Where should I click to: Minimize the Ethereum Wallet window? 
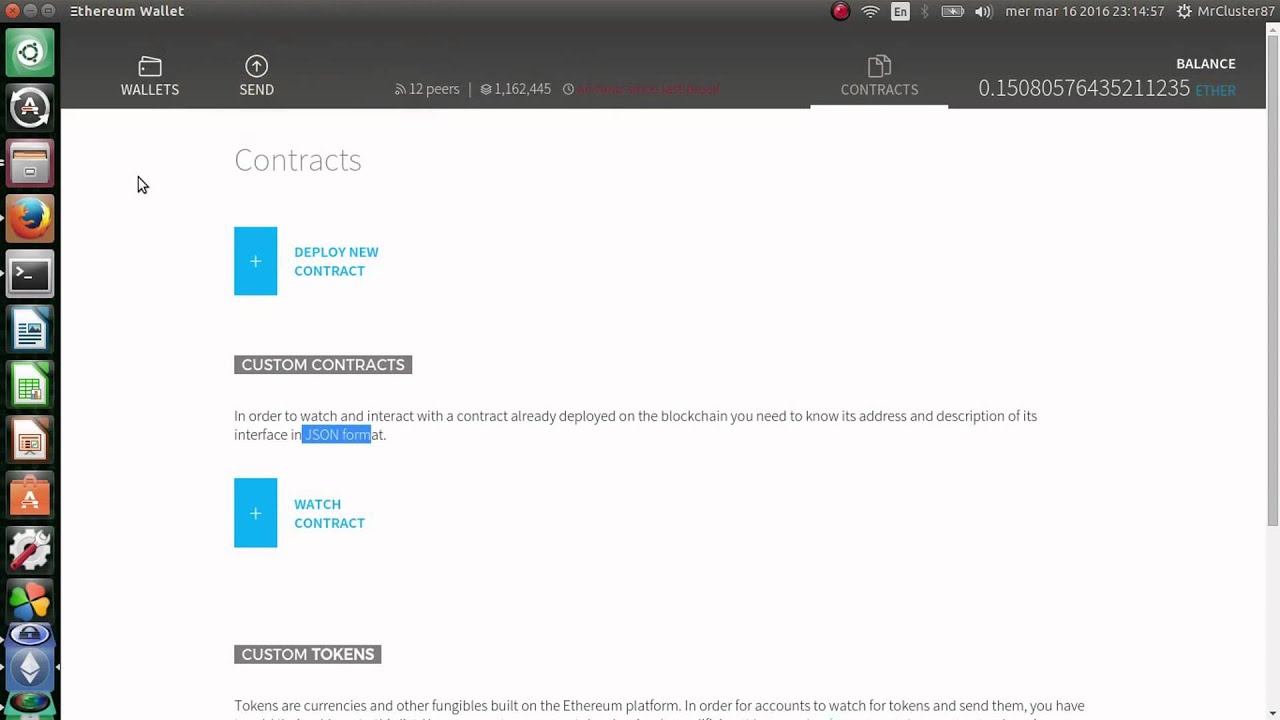click(x=30, y=11)
